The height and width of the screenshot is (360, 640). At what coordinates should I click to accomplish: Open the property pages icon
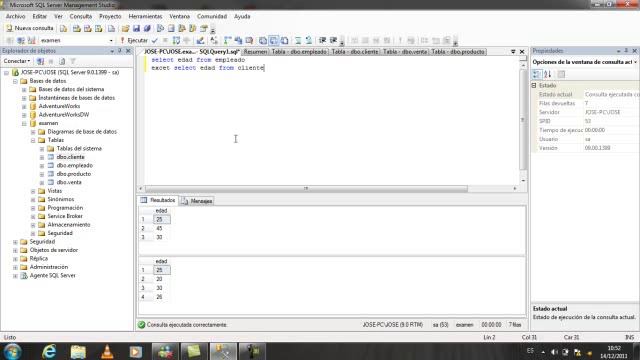pyautogui.click(x=562, y=74)
